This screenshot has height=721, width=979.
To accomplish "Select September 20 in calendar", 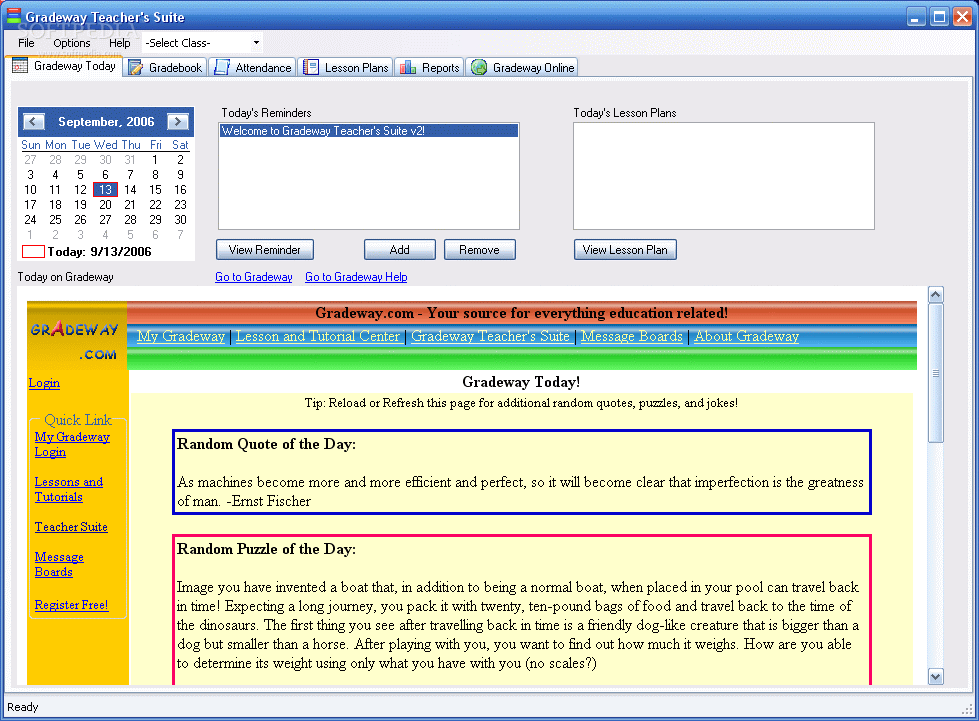I will [x=106, y=205].
